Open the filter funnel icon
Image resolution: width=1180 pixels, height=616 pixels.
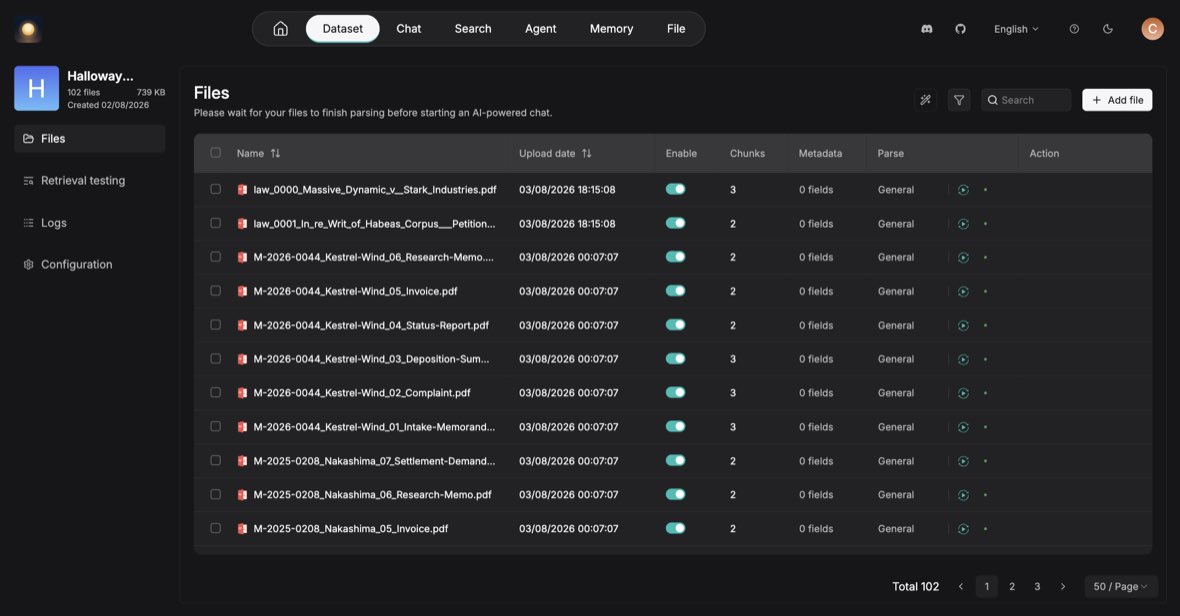point(959,100)
